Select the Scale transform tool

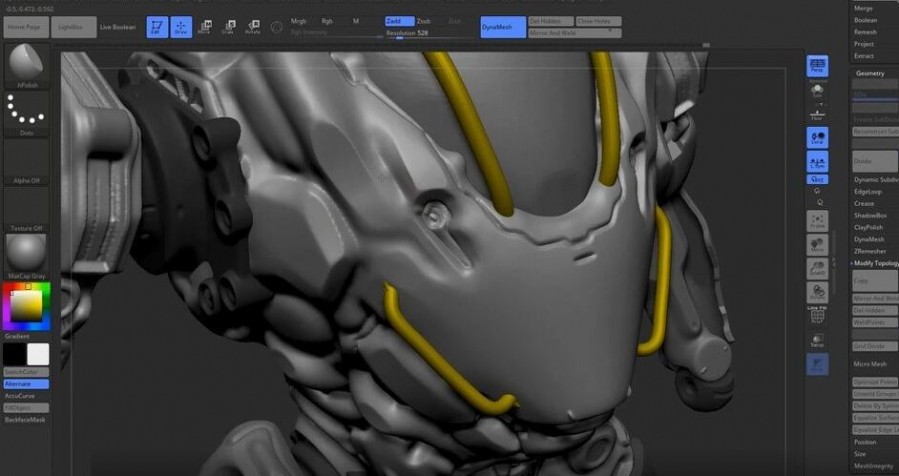(x=229, y=27)
